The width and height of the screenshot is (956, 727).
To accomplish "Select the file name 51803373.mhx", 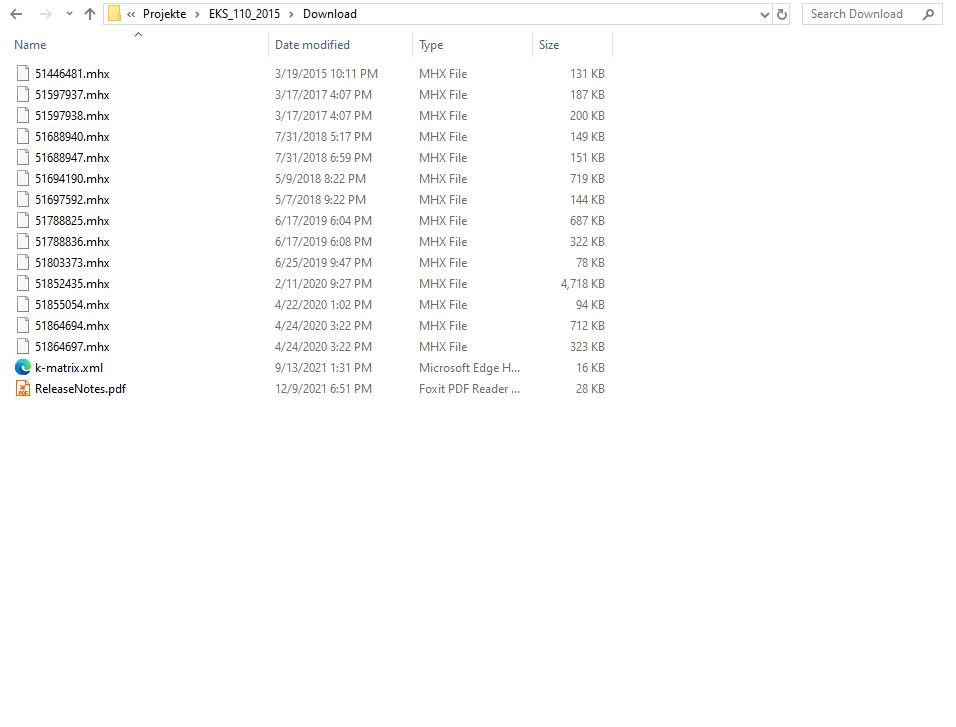I will [x=72, y=263].
